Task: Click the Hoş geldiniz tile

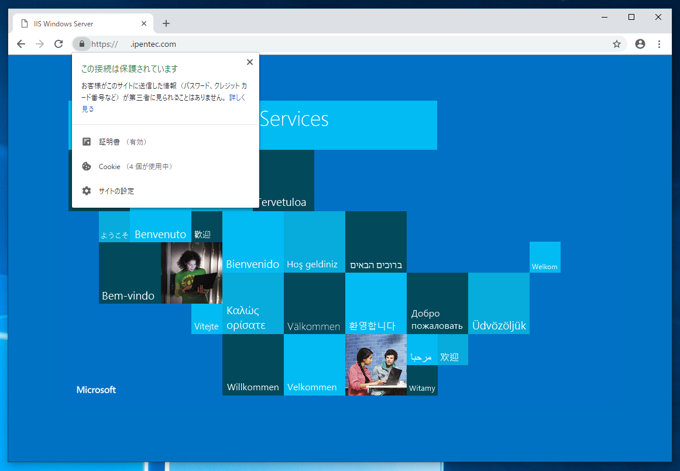Action: click(x=314, y=242)
